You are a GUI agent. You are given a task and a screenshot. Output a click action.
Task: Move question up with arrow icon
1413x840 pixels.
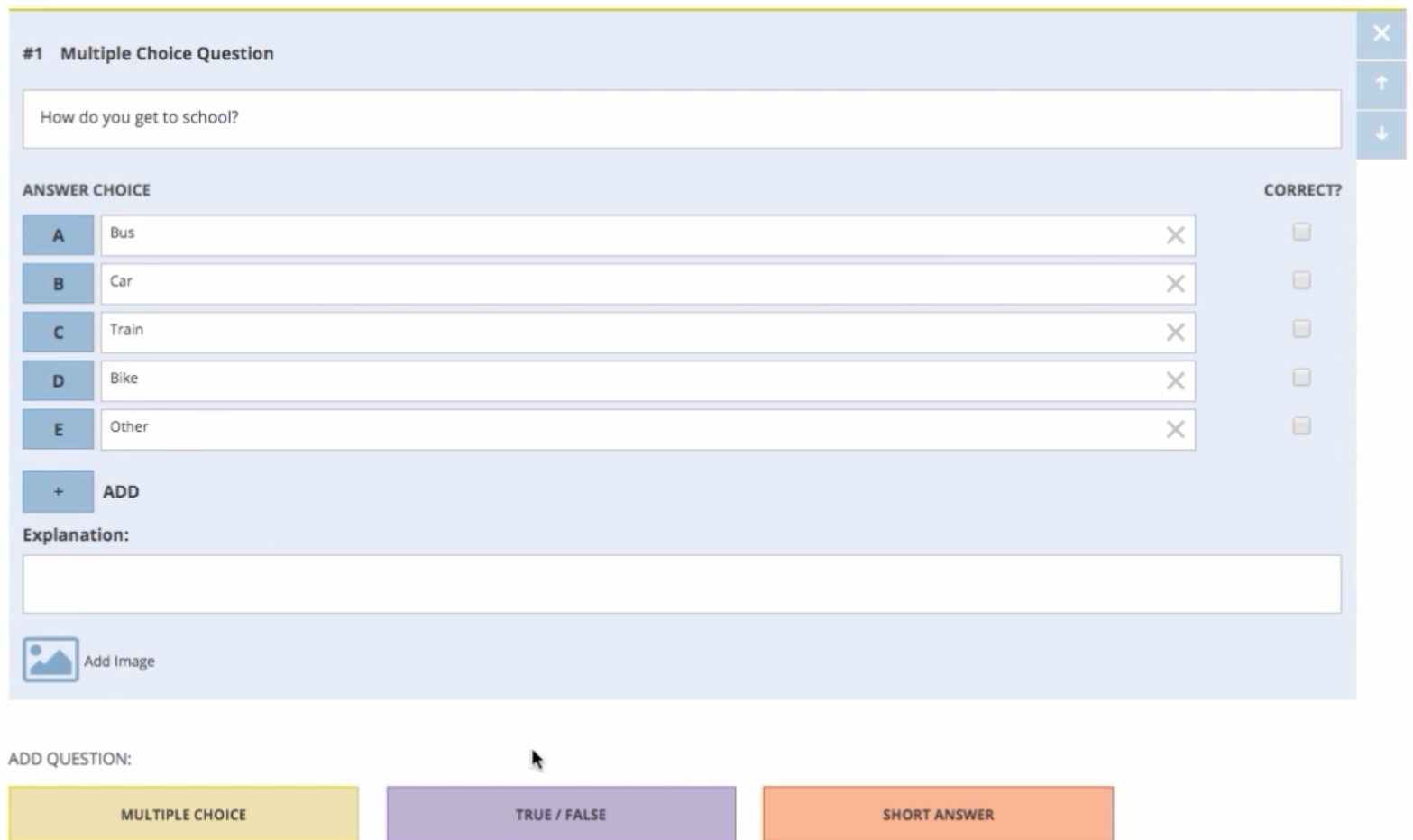pos(1381,84)
